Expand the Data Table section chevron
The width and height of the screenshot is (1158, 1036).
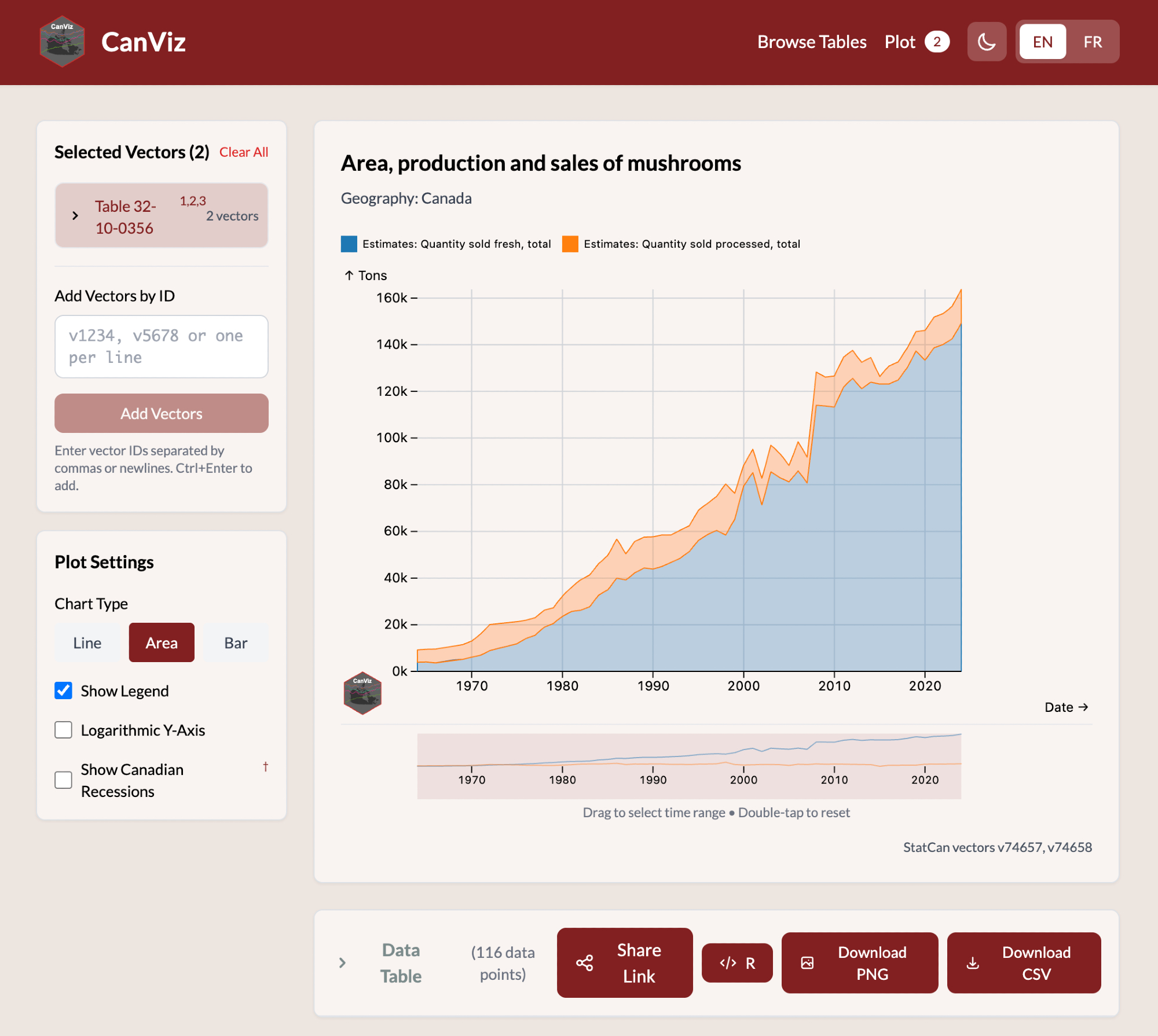[x=342, y=963]
